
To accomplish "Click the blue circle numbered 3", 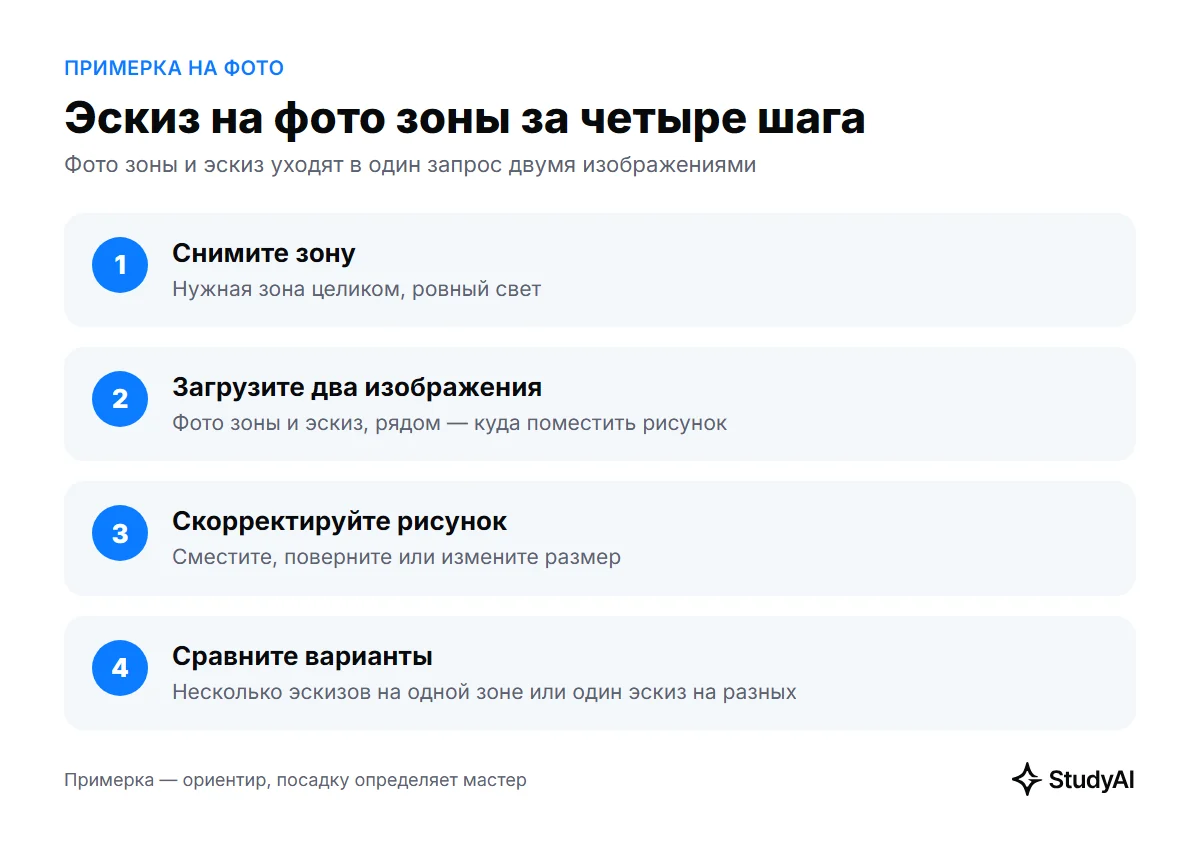I will pos(120,533).
